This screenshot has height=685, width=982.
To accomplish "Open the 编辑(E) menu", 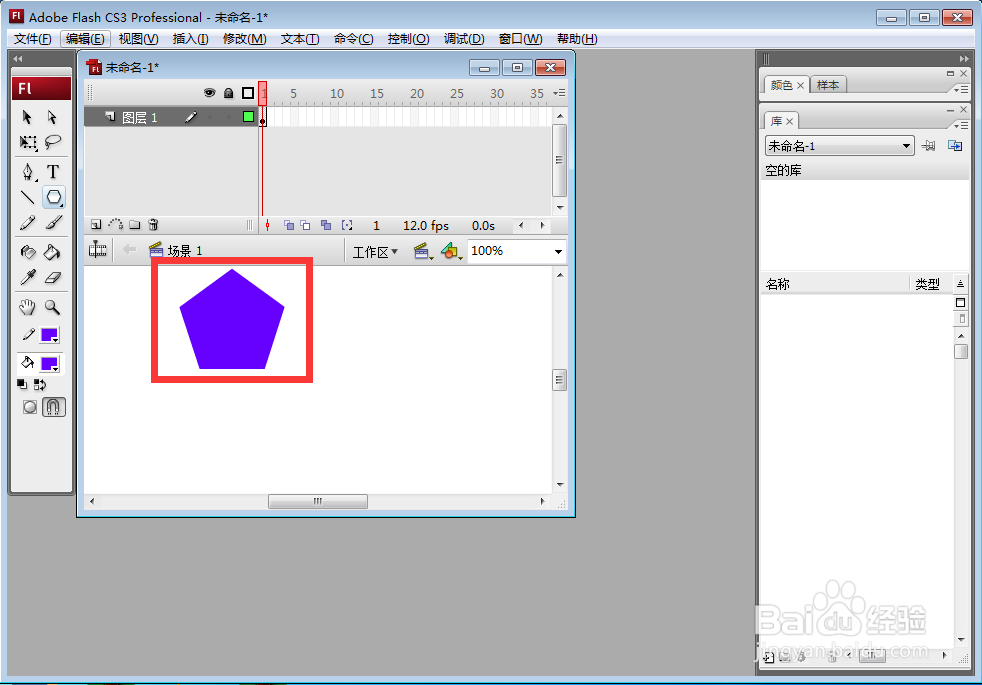I will click(x=85, y=39).
